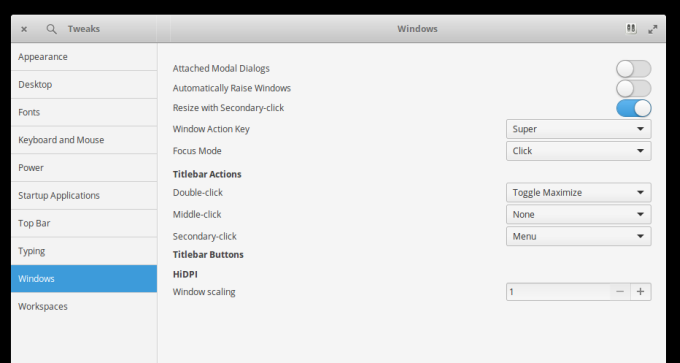This screenshot has height=363, width=680.
Task: Open Keyboard and Mouse settings
Action: (x=84, y=140)
